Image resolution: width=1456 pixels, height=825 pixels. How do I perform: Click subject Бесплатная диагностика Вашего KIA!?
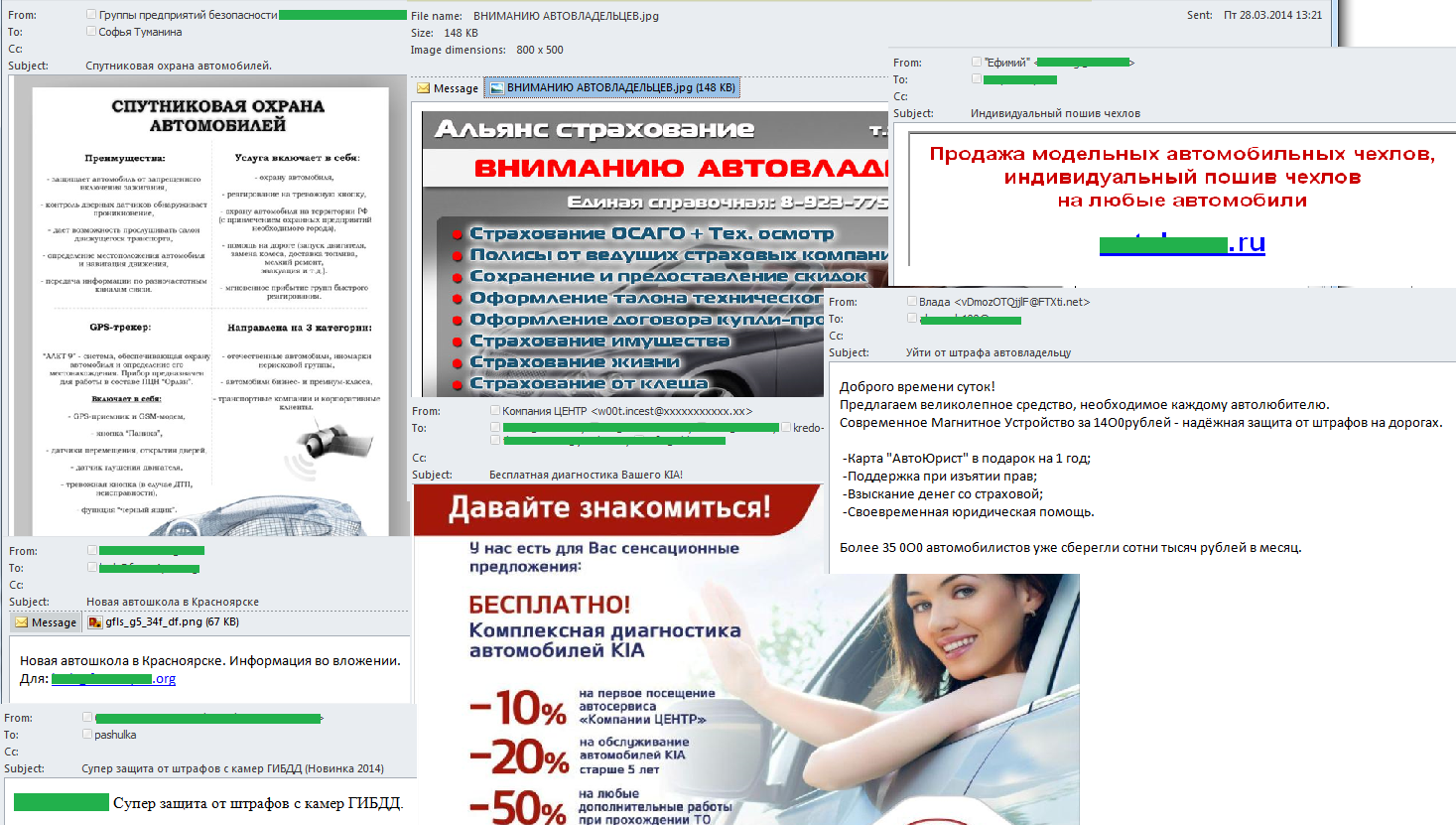tap(586, 475)
